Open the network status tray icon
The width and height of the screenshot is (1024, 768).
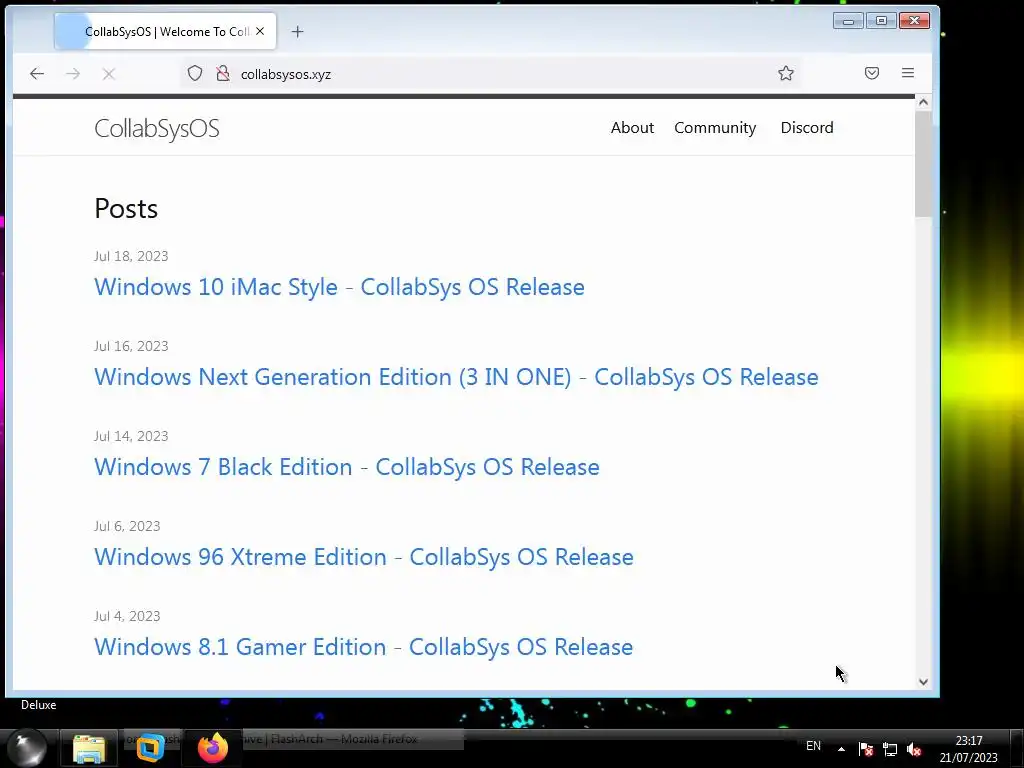pos(889,749)
